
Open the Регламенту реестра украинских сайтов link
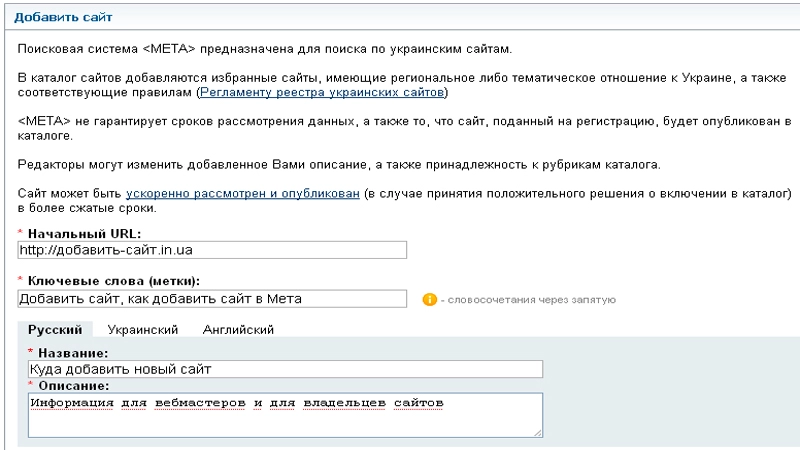click(322, 92)
